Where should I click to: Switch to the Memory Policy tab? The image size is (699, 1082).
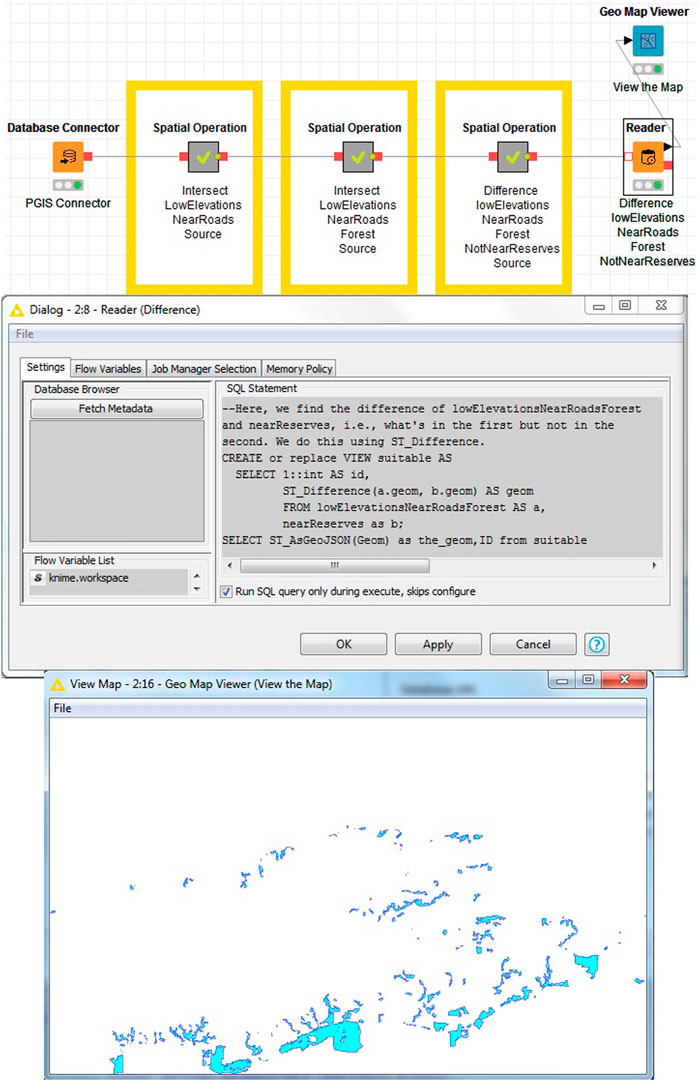click(x=299, y=369)
